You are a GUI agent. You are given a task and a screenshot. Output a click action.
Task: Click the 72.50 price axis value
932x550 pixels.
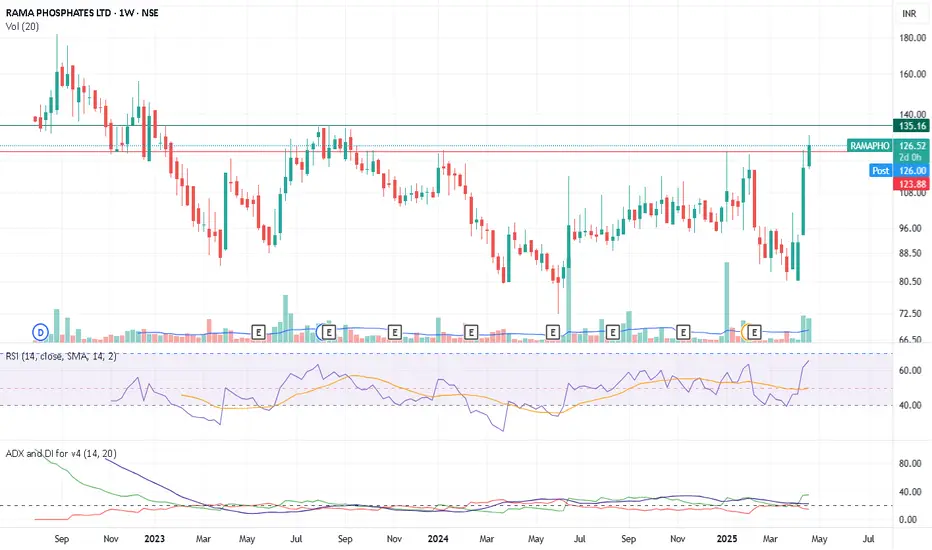(912, 313)
